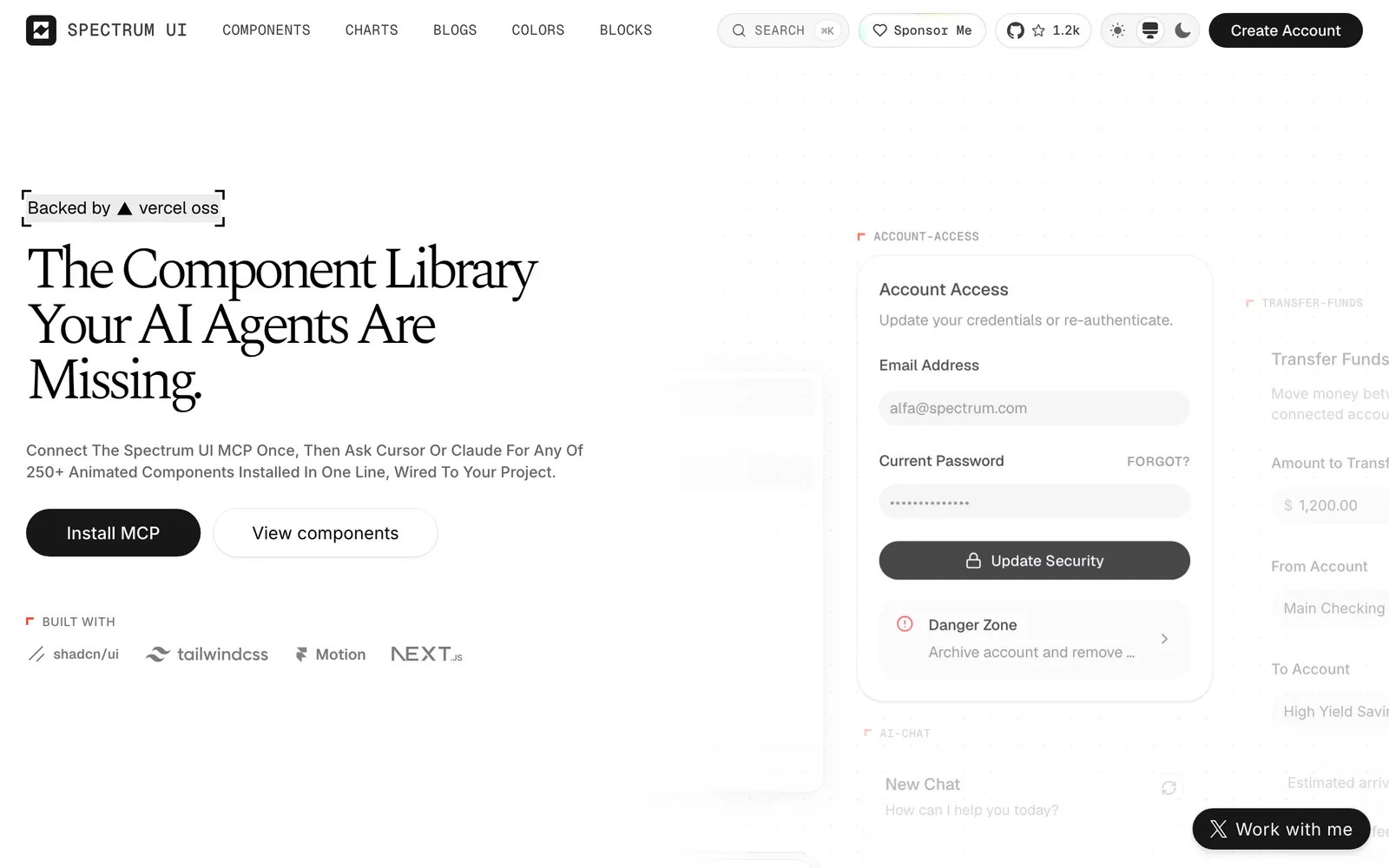Switch to light theme sun icon

tap(1118, 30)
